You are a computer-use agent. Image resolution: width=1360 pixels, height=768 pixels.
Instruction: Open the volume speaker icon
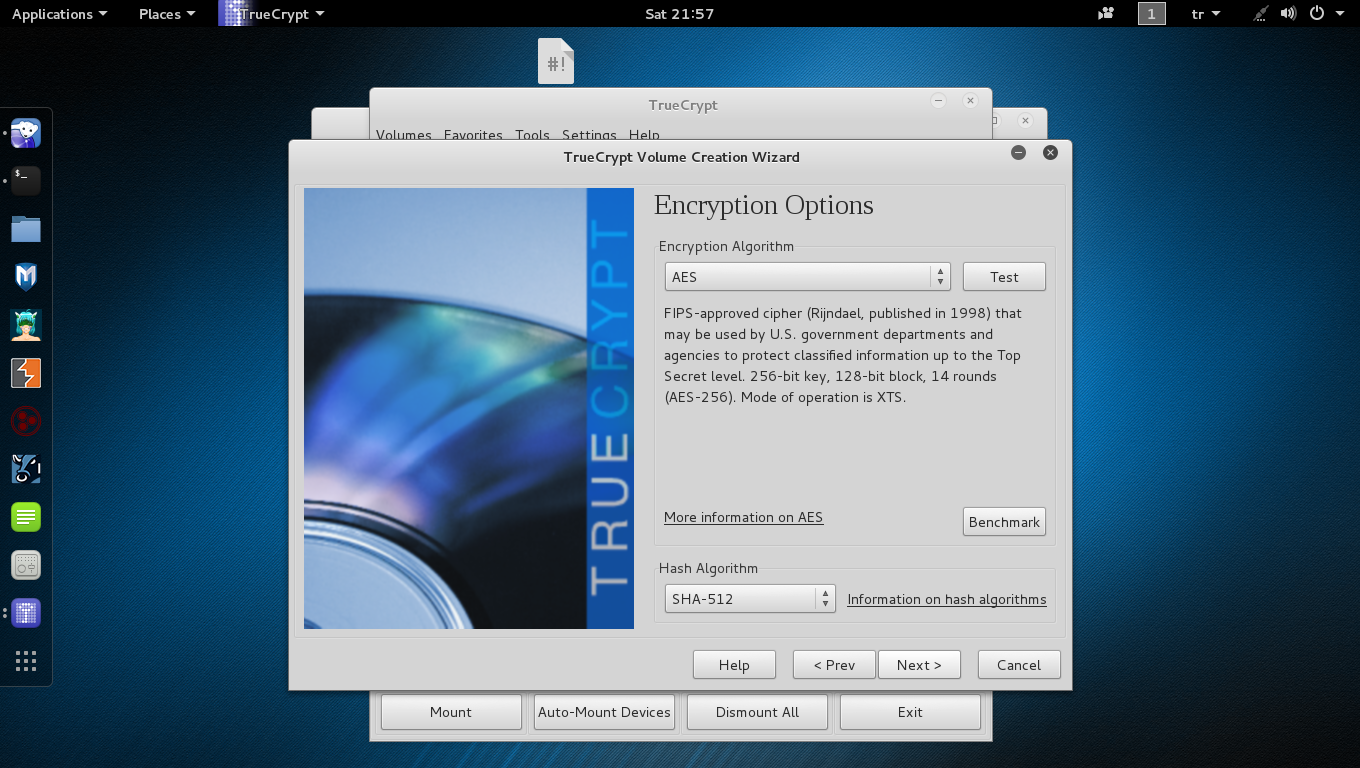click(1288, 14)
